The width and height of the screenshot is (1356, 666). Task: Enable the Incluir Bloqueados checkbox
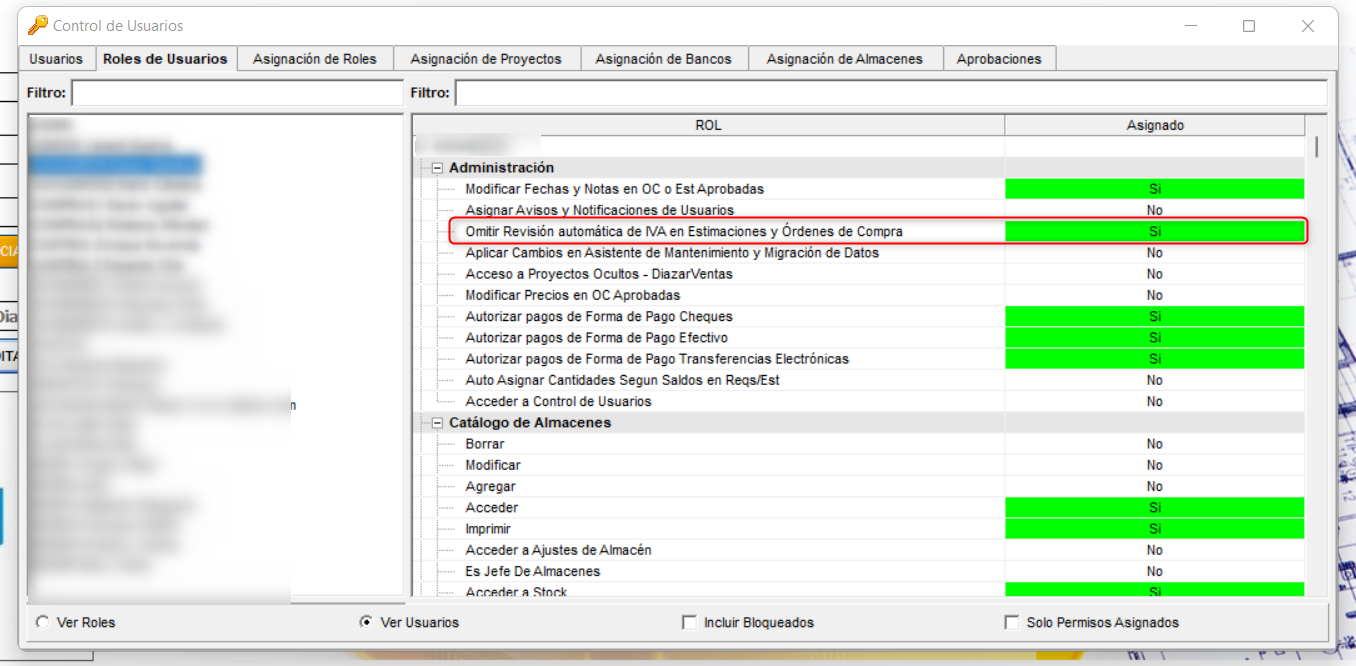689,622
